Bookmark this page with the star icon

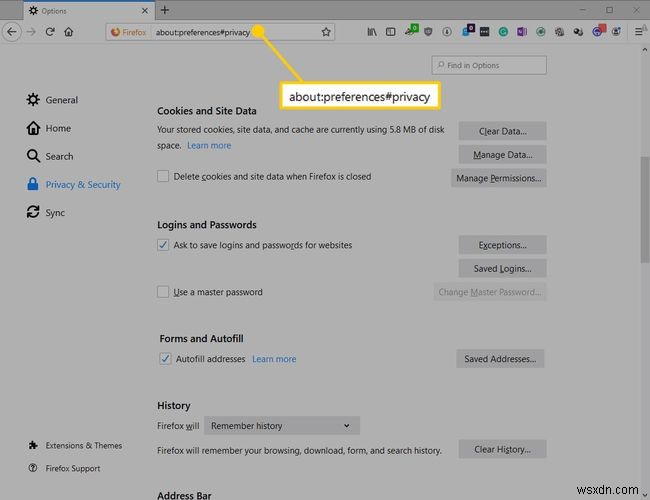click(326, 32)
